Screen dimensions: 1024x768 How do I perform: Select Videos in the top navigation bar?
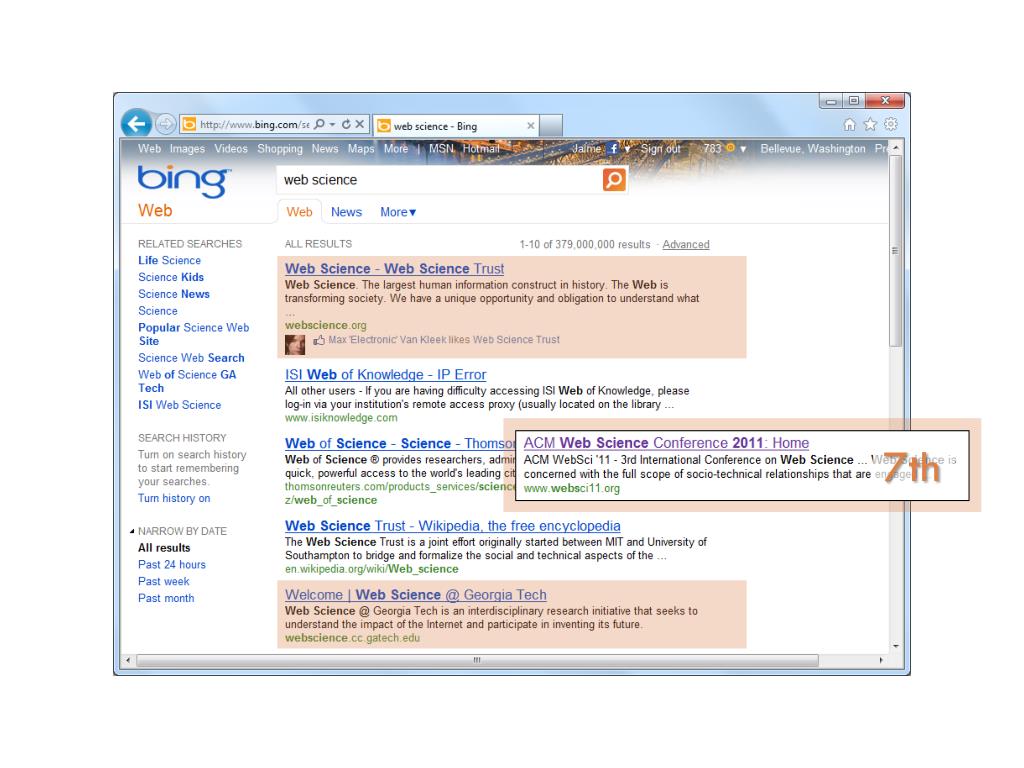[231, 148]
